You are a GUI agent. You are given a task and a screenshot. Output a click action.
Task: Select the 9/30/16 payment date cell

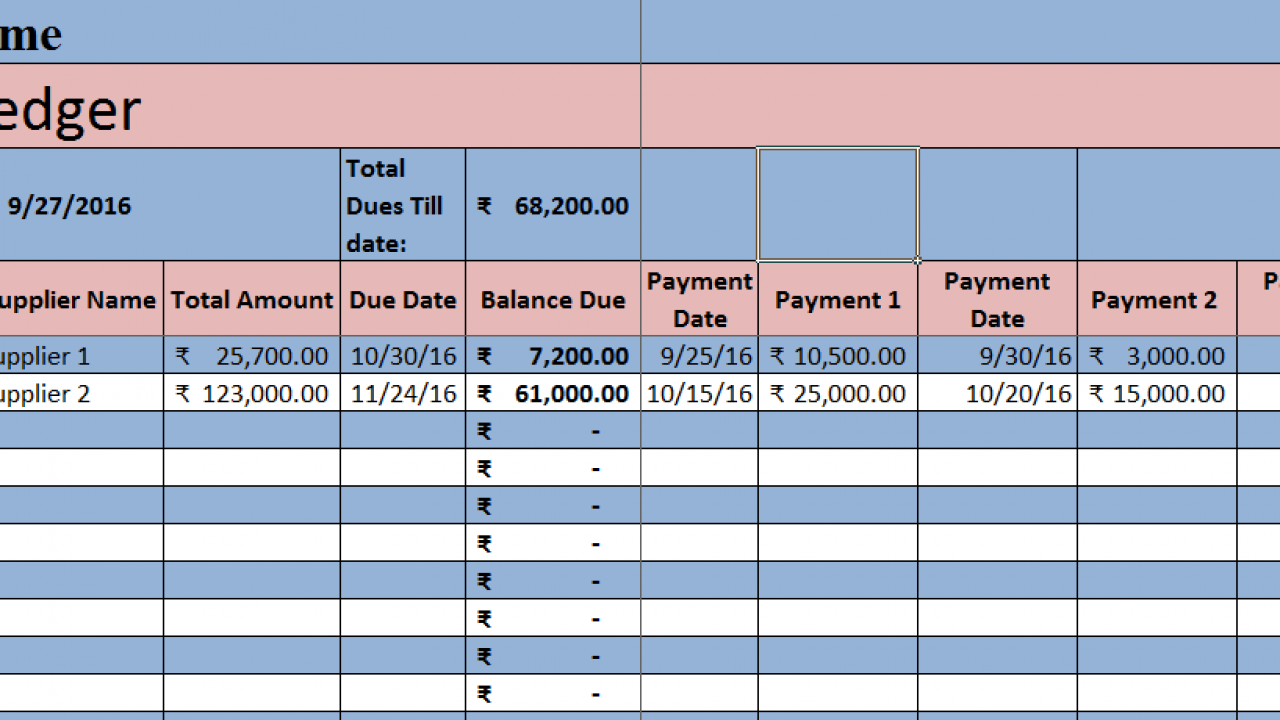(x=998, y=355)
